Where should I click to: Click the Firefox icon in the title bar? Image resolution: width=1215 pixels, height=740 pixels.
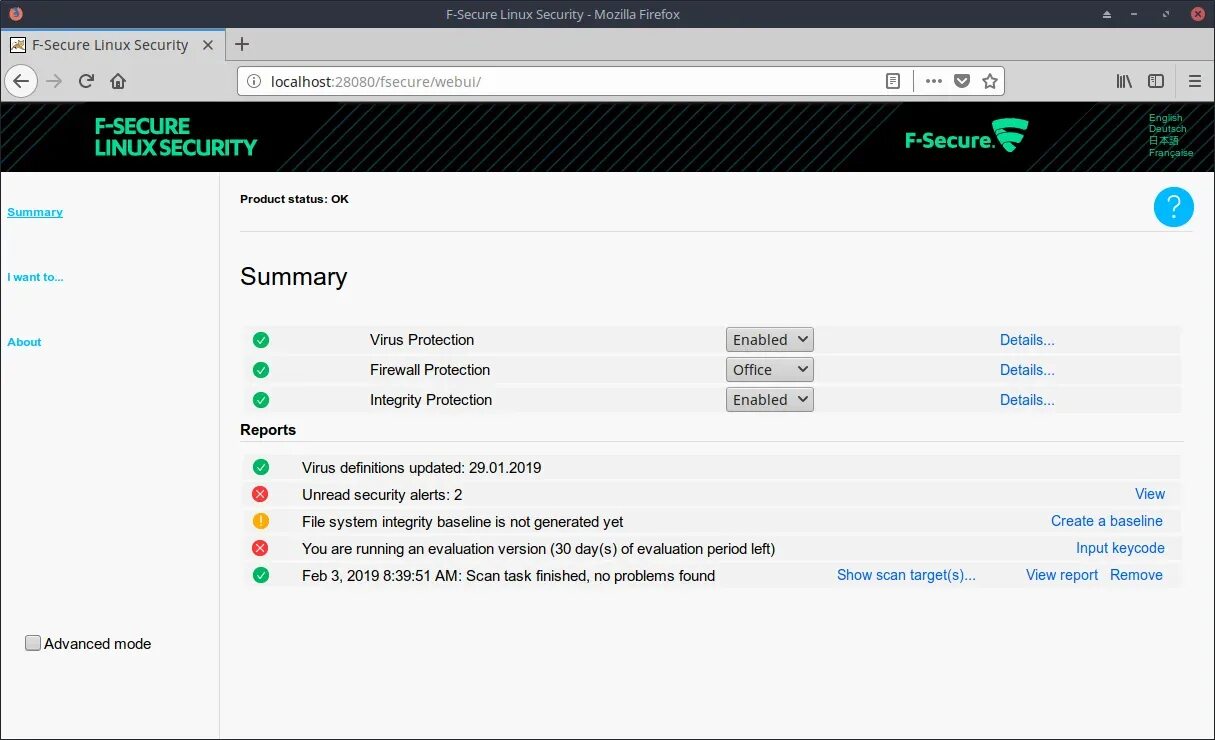coord(15,14)
